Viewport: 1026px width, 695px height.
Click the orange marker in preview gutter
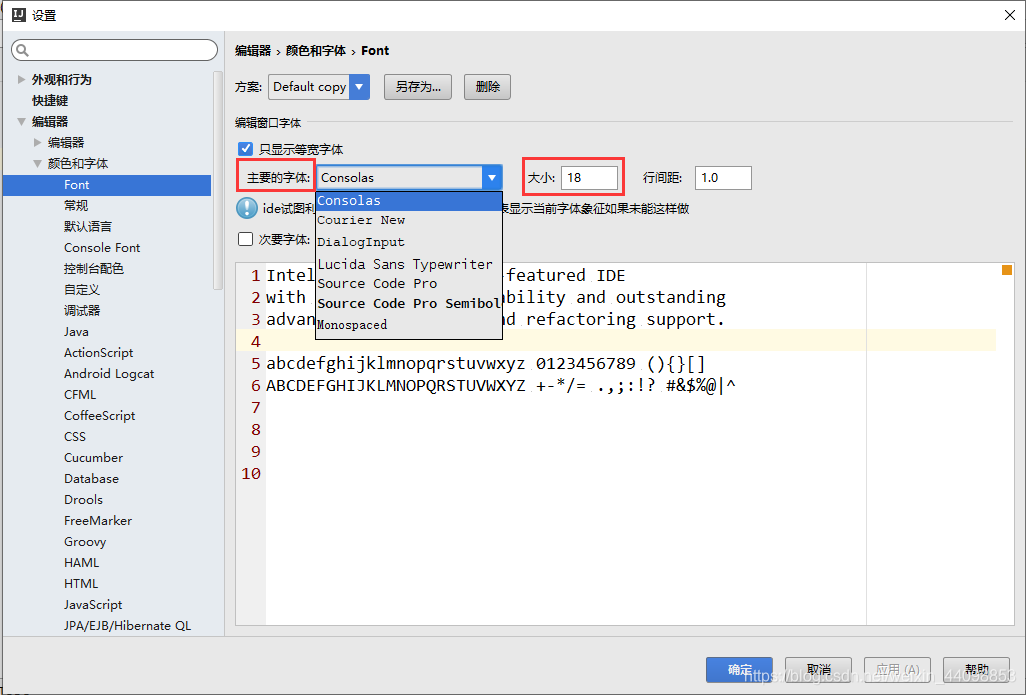[1006, 270]
